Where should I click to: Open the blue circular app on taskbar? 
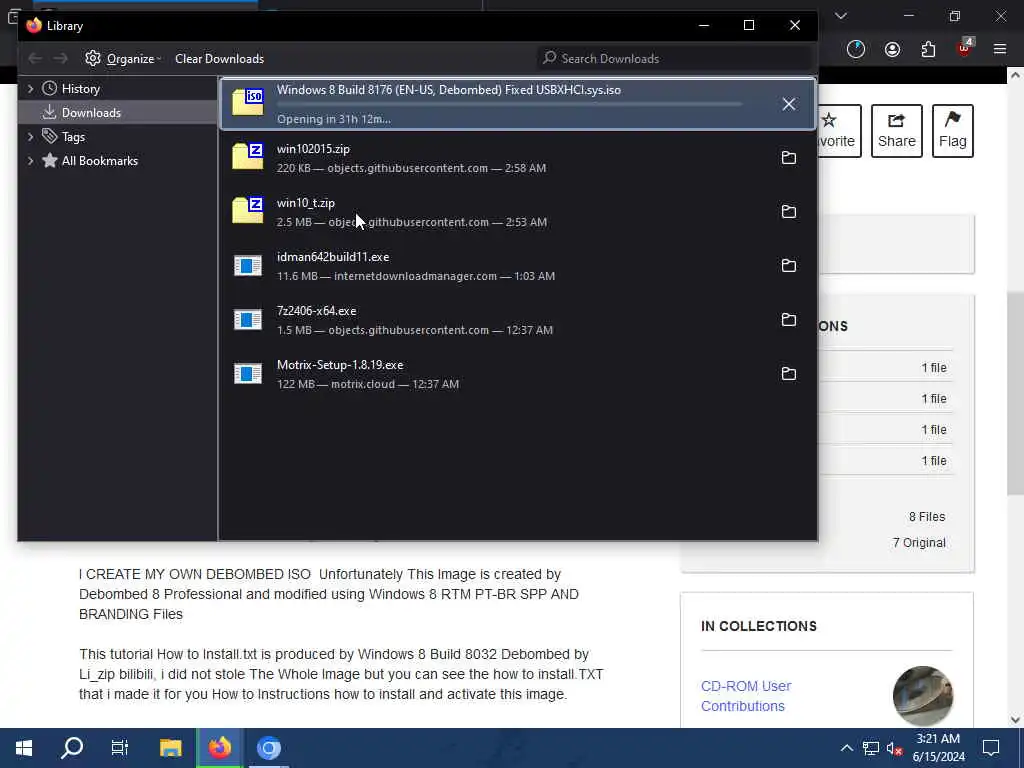[268, 748]
